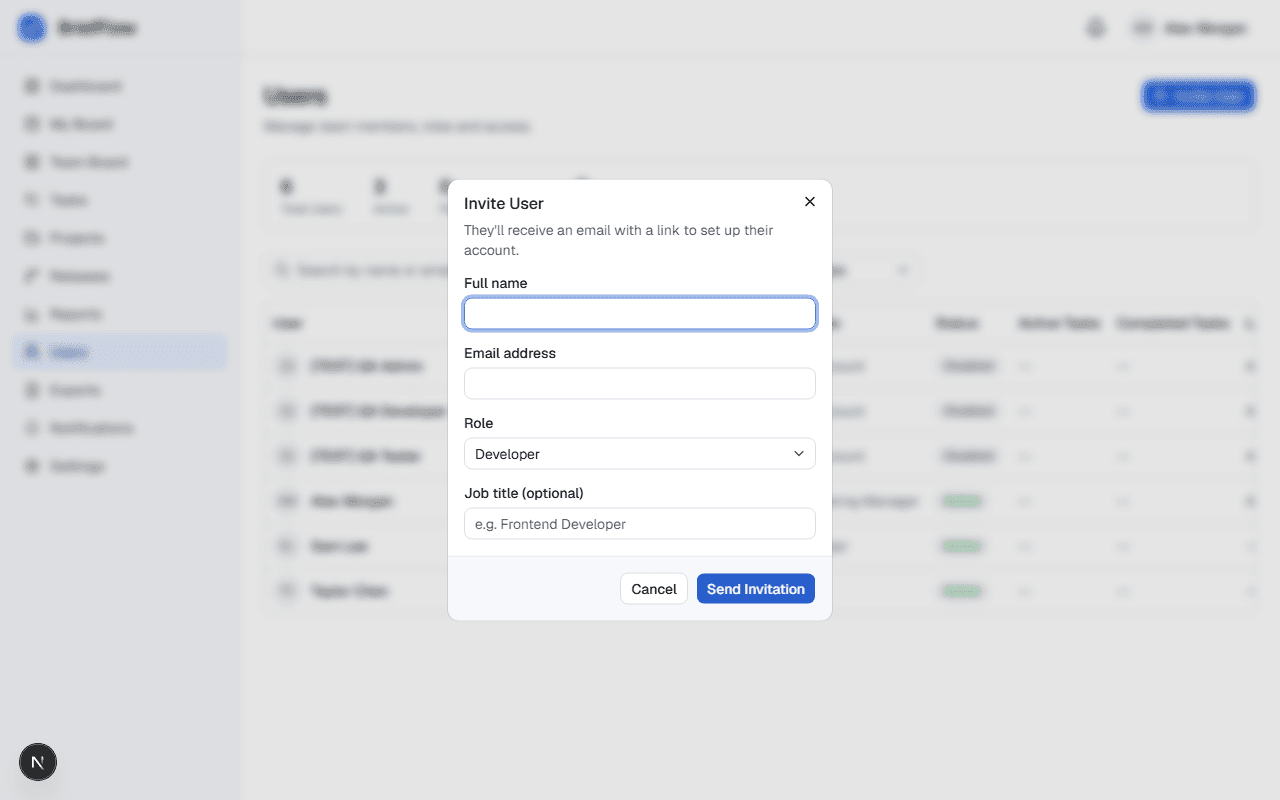The width and height of the screenshot is (1280, 800).
Task: Click the "They'll receive an email" description text
Action: click(x=619, y=240)
